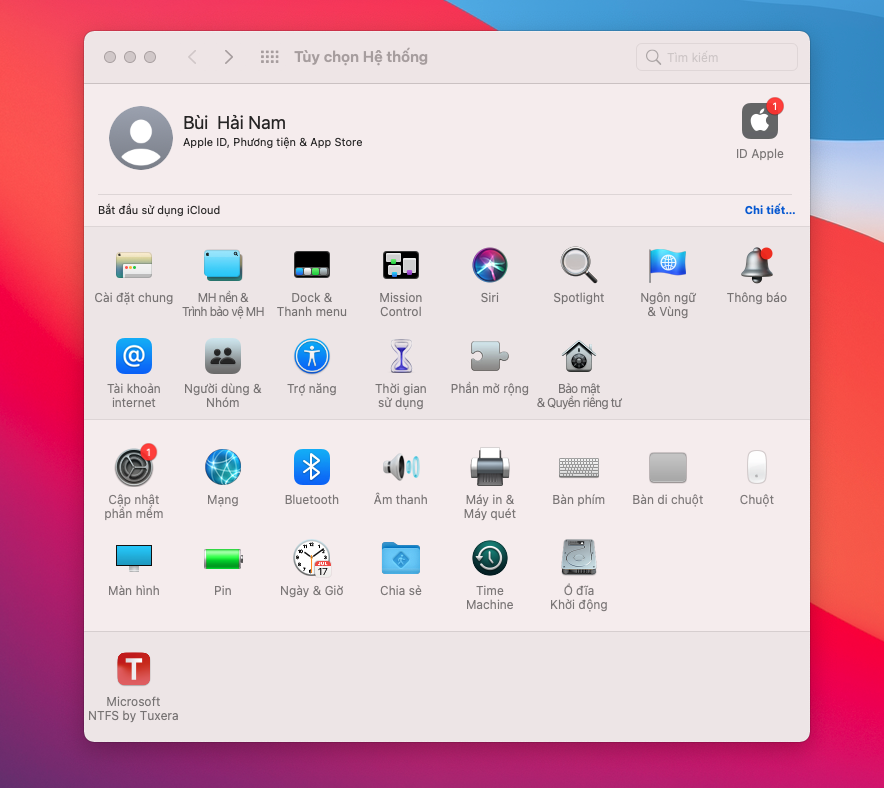Click Bắt đầu sử dụng iCloud text
Image resolution: width=884 pixels, height=788 pixels.
(159, 210)
